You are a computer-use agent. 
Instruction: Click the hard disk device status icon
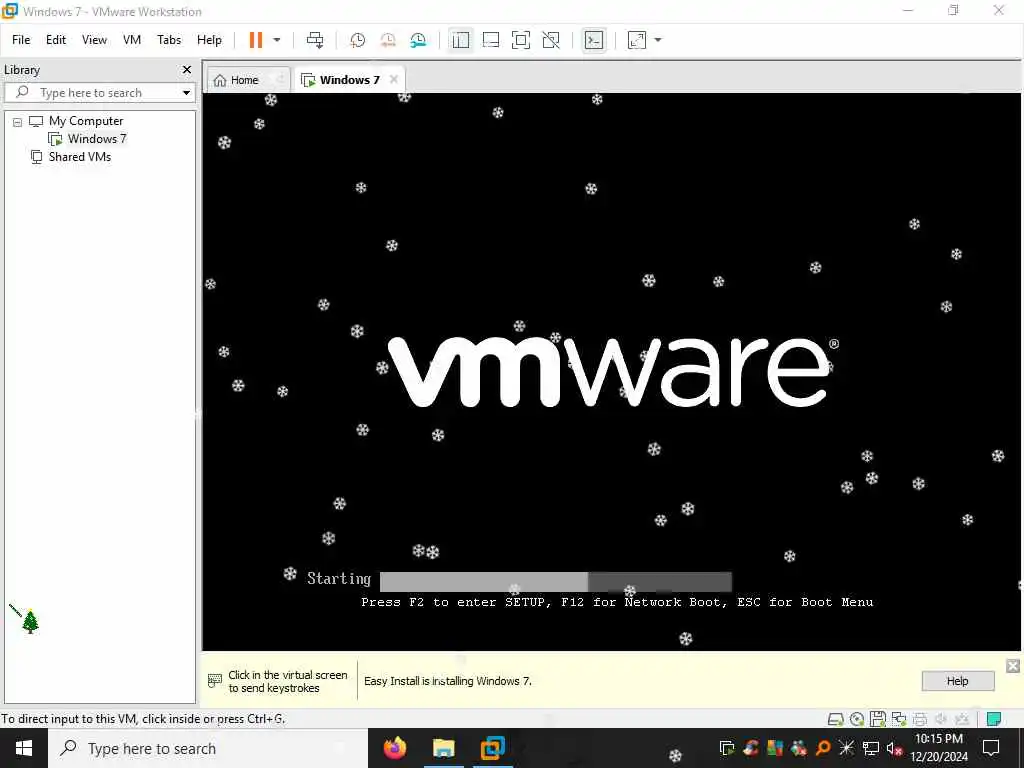pos(835,719)
